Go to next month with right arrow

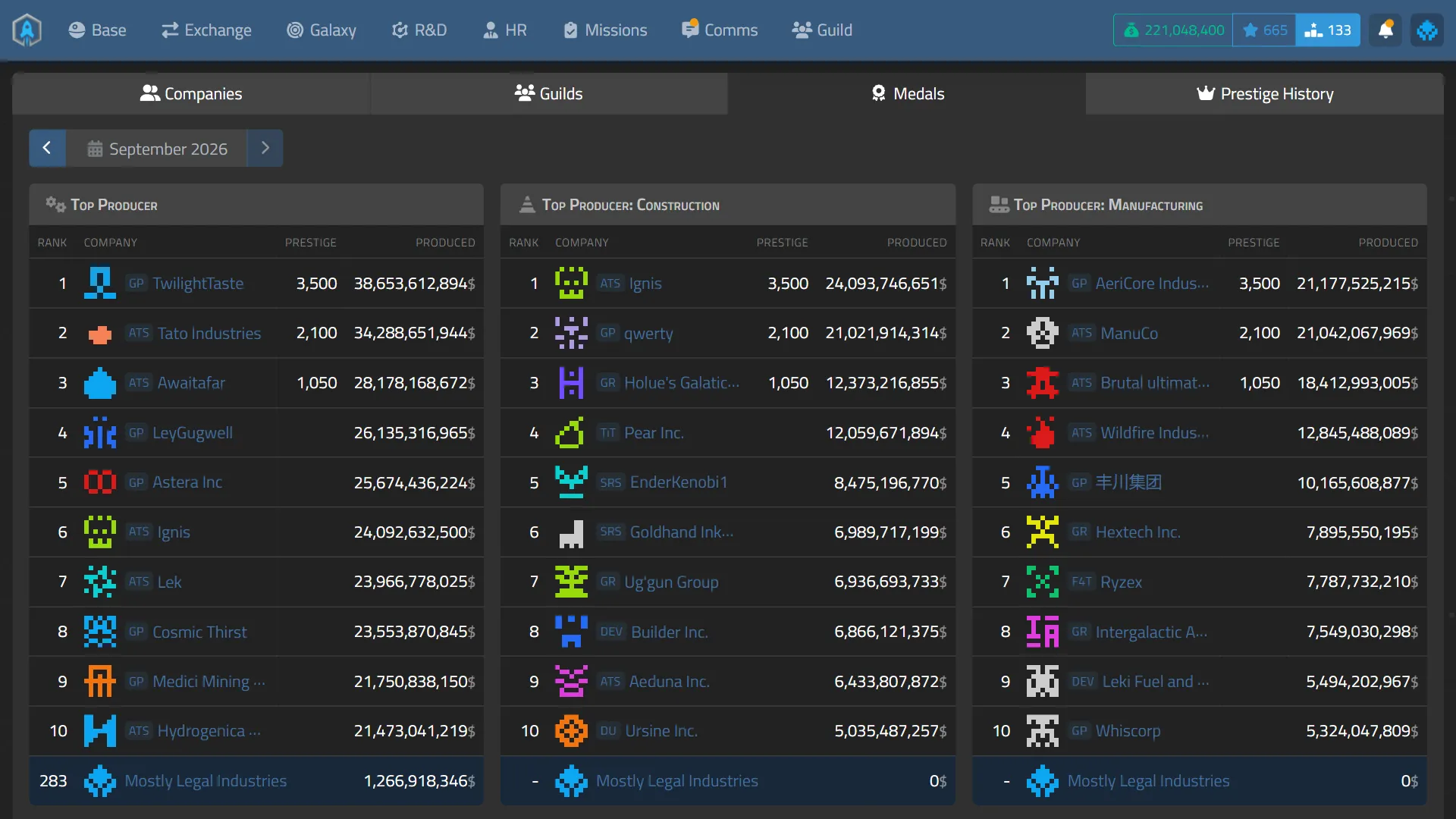coord(265,148)
